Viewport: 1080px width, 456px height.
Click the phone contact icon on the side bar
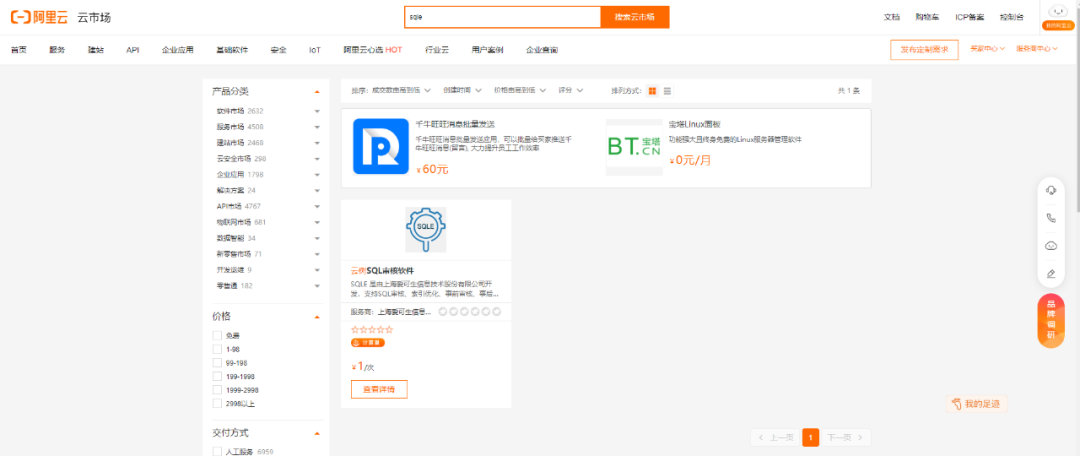pos(1051,218)
